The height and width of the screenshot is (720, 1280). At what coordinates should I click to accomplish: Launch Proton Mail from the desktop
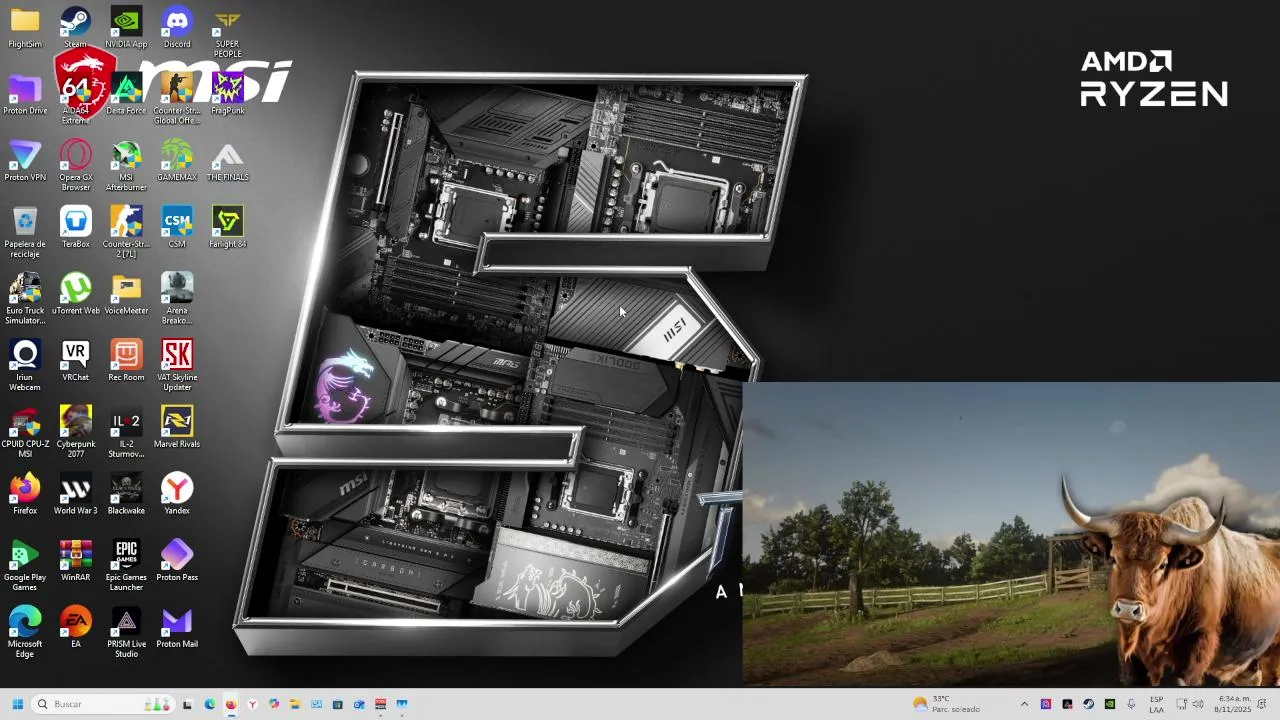(x=177, y=628)
